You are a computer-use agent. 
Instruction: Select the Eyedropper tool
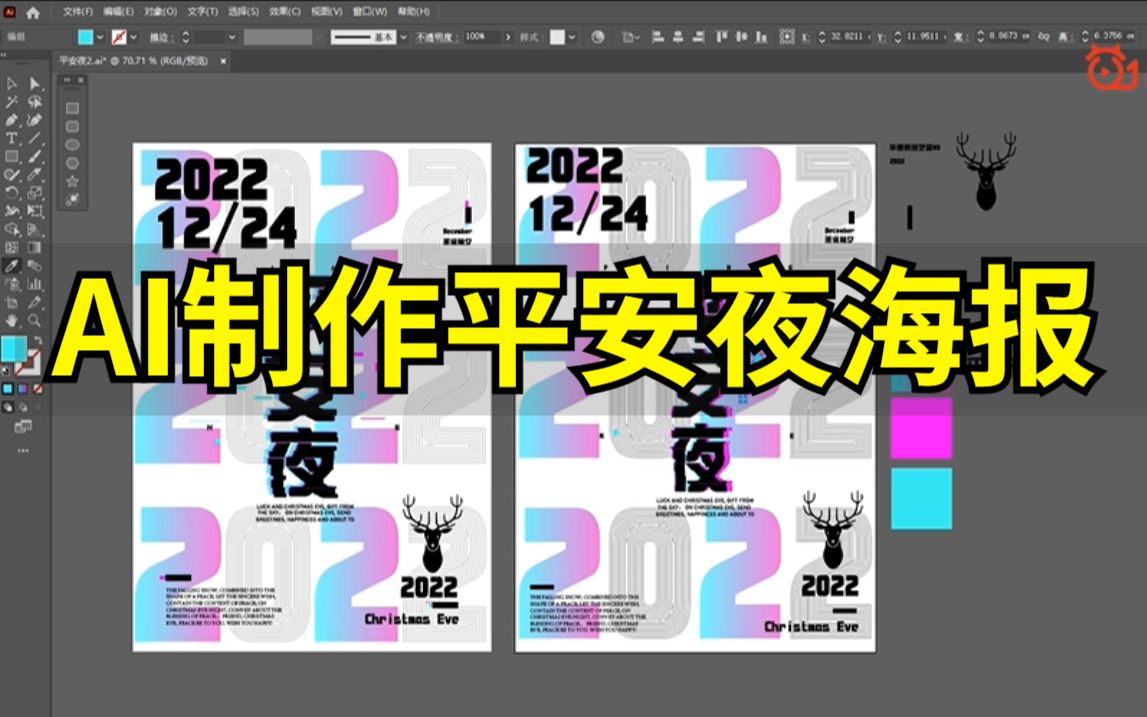11,264
